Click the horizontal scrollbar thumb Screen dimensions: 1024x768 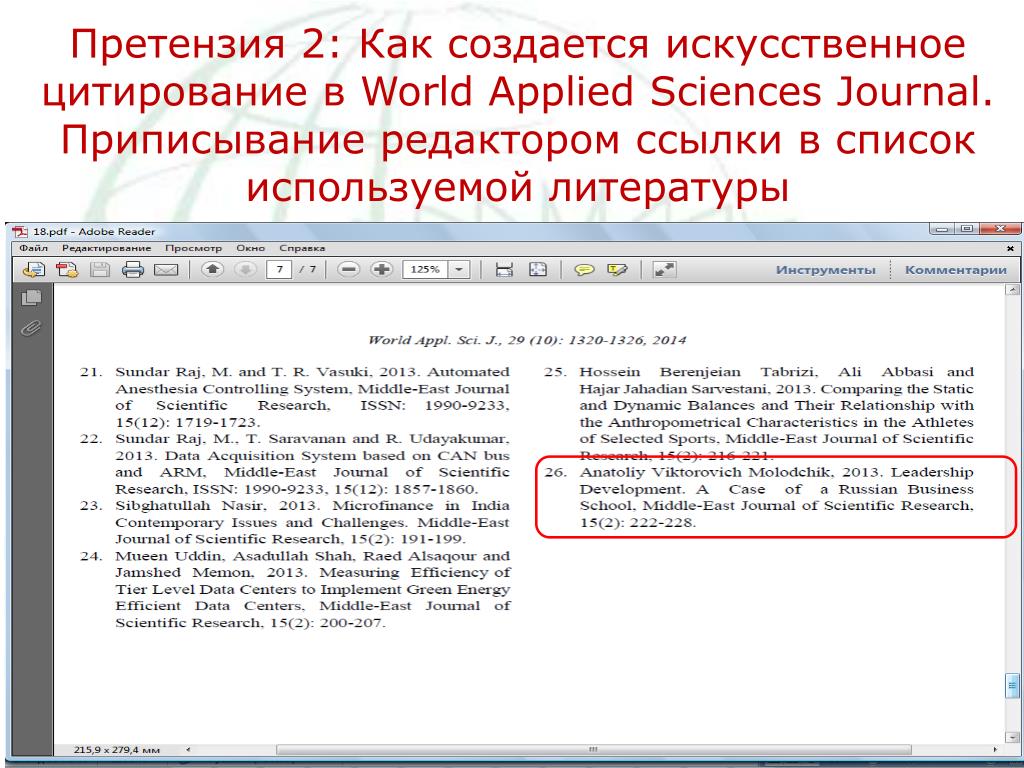[x=594, y=749]
